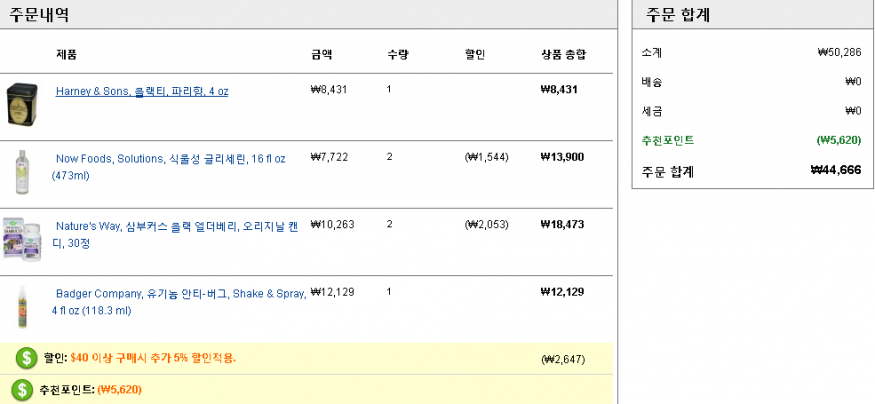The height and width of the screenshot is (404, 875).
Task: Click the 금액 column header
Action: [321, 55]
